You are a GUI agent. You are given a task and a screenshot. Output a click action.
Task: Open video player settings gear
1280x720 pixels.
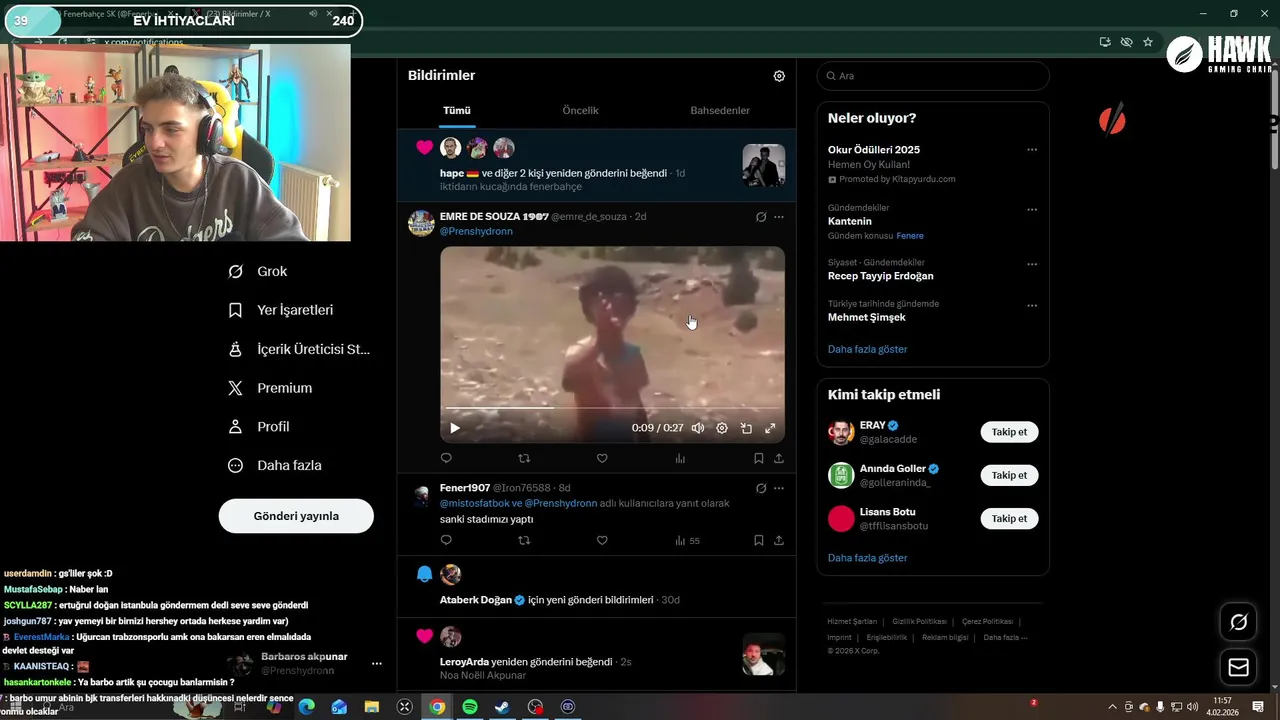coord(722,428)
